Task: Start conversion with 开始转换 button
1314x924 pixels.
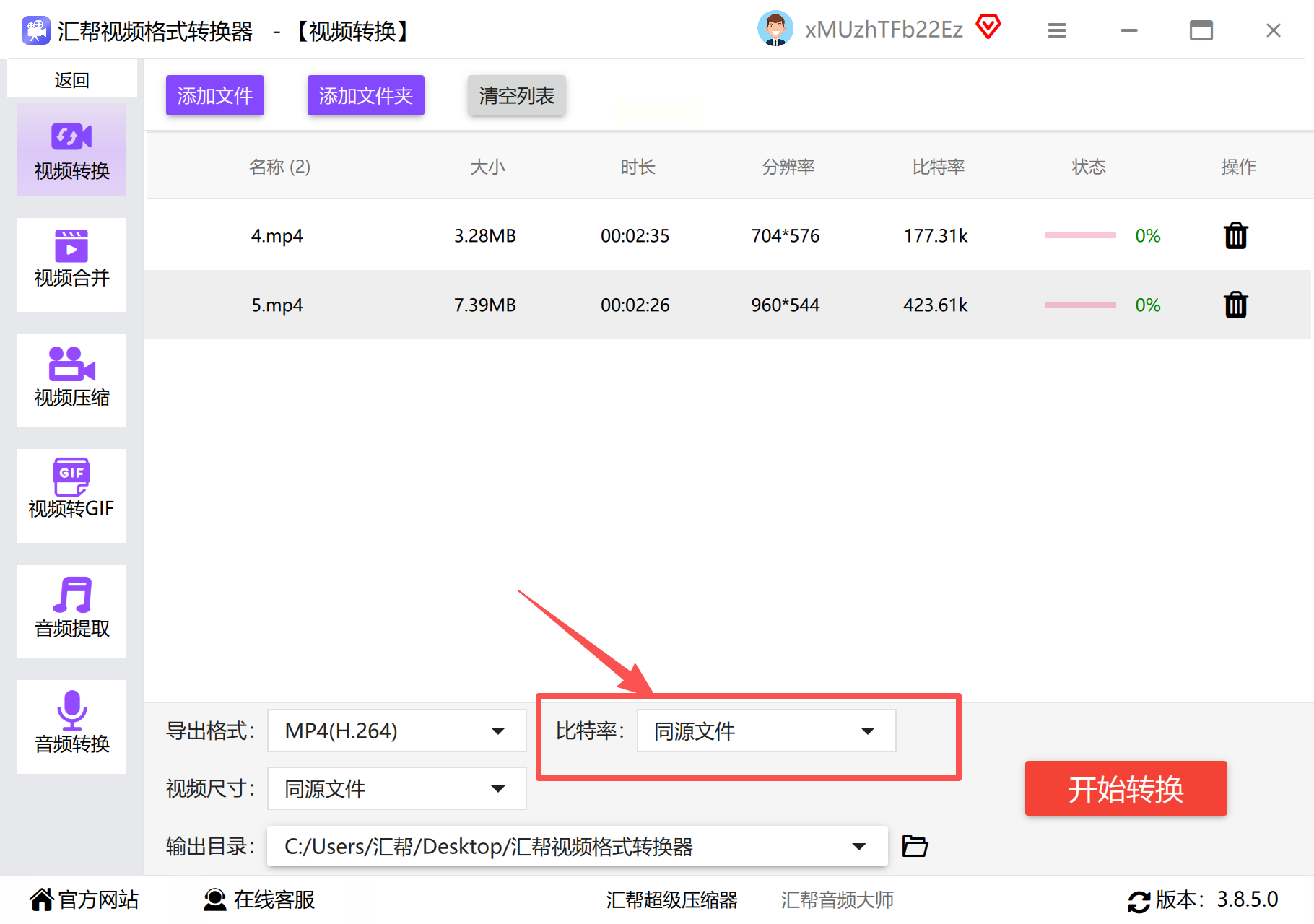Action: [x=1126, y=788]
